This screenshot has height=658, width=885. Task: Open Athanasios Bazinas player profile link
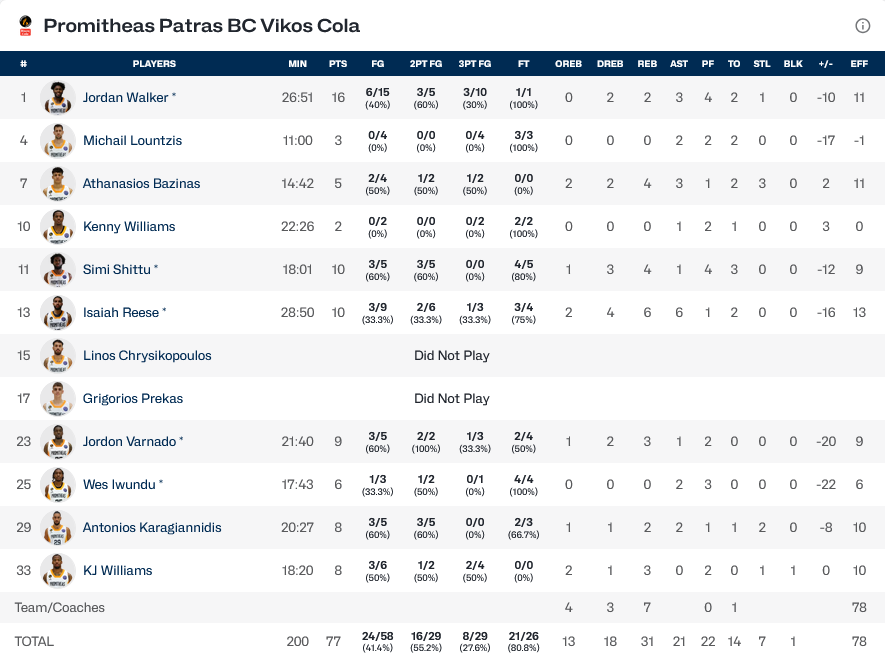(x=141, y=184)
